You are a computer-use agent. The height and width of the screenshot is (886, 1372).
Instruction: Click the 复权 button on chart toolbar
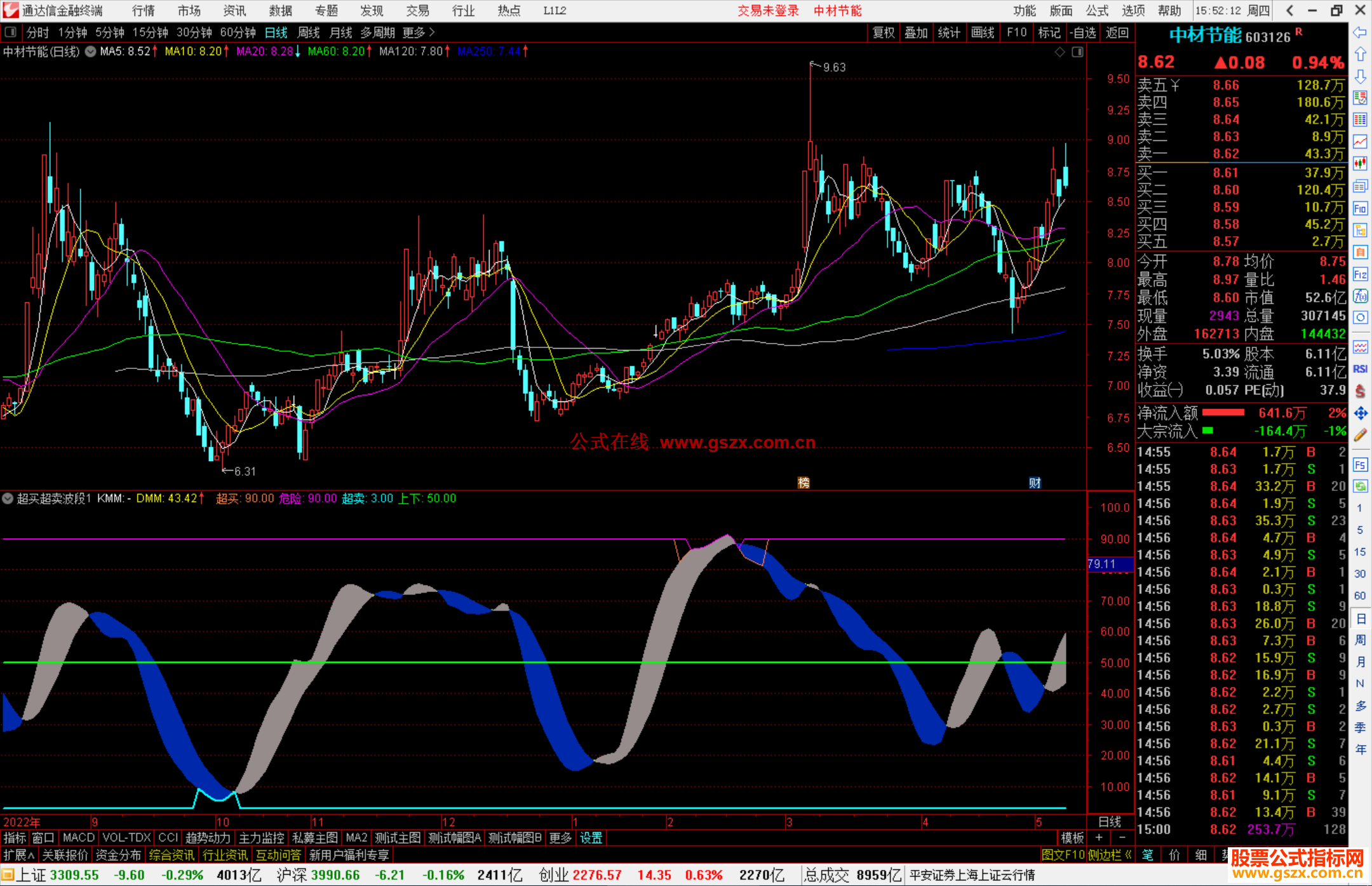883,32
